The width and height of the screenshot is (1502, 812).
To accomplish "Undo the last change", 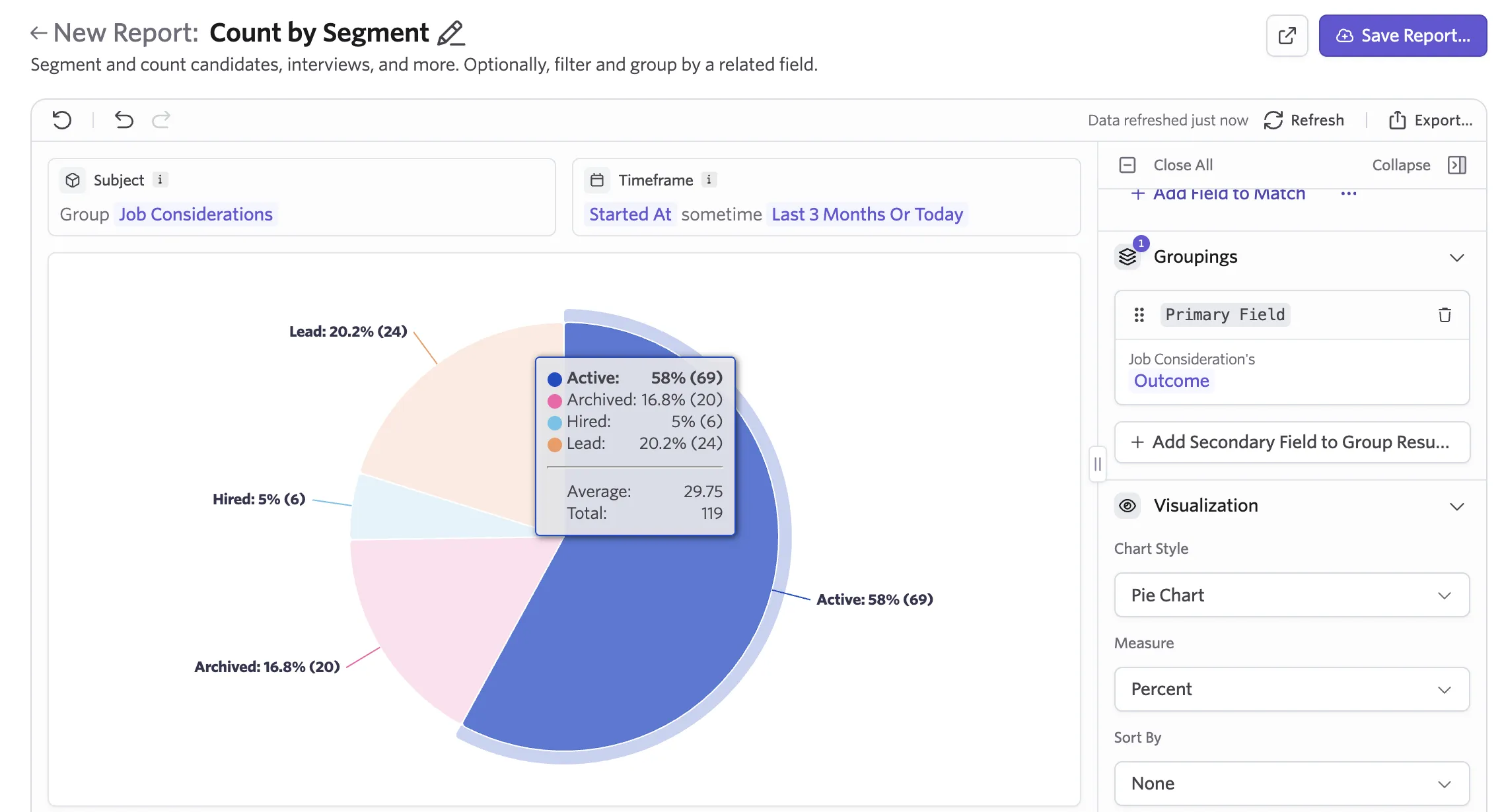I will pos(124,120).
